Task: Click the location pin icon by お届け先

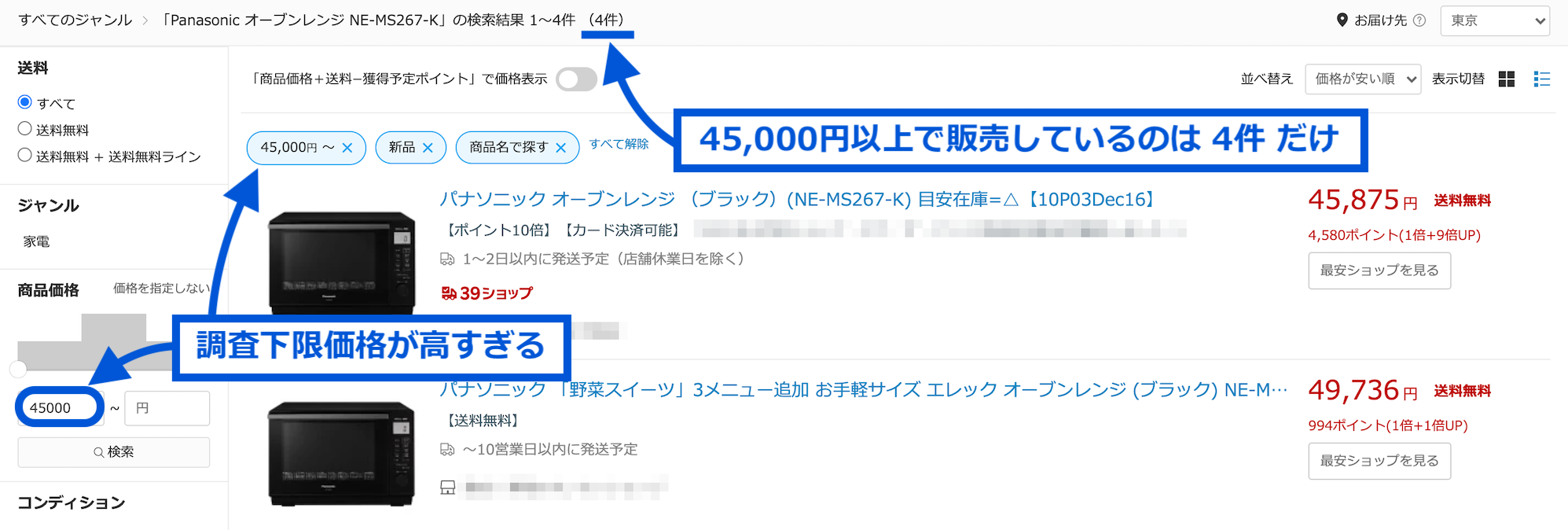Action: point(1342,20)
